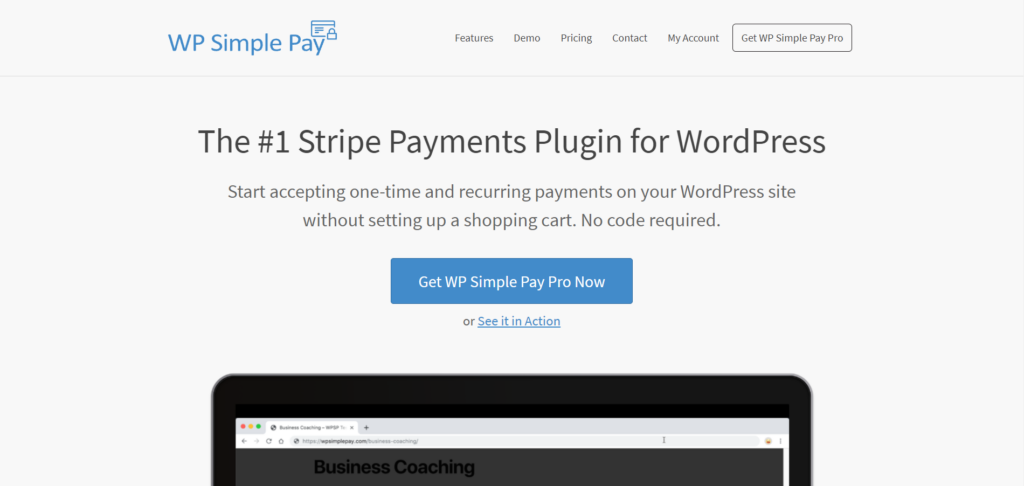1024x486 pixels.
Task: Follow the See it in Action link
Action: pos(519,321)
